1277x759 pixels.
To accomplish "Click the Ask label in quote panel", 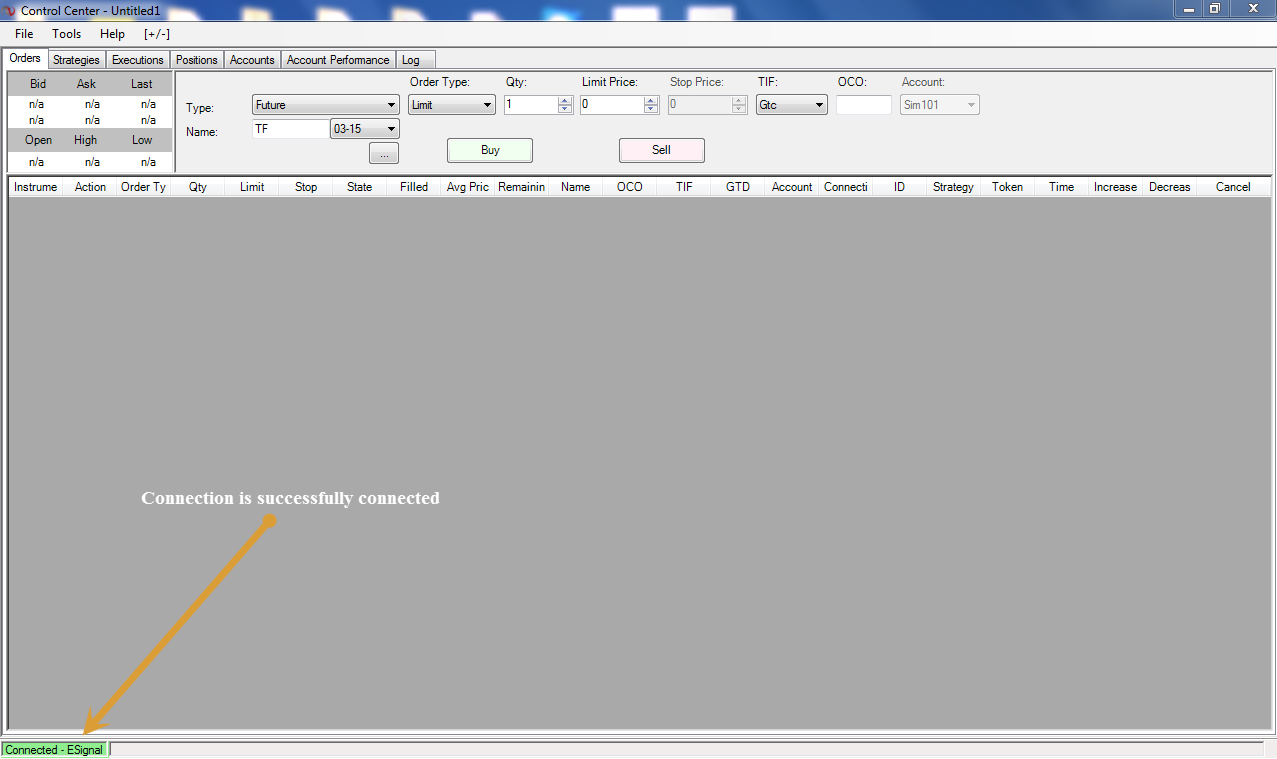I will (x=86, y=84).
